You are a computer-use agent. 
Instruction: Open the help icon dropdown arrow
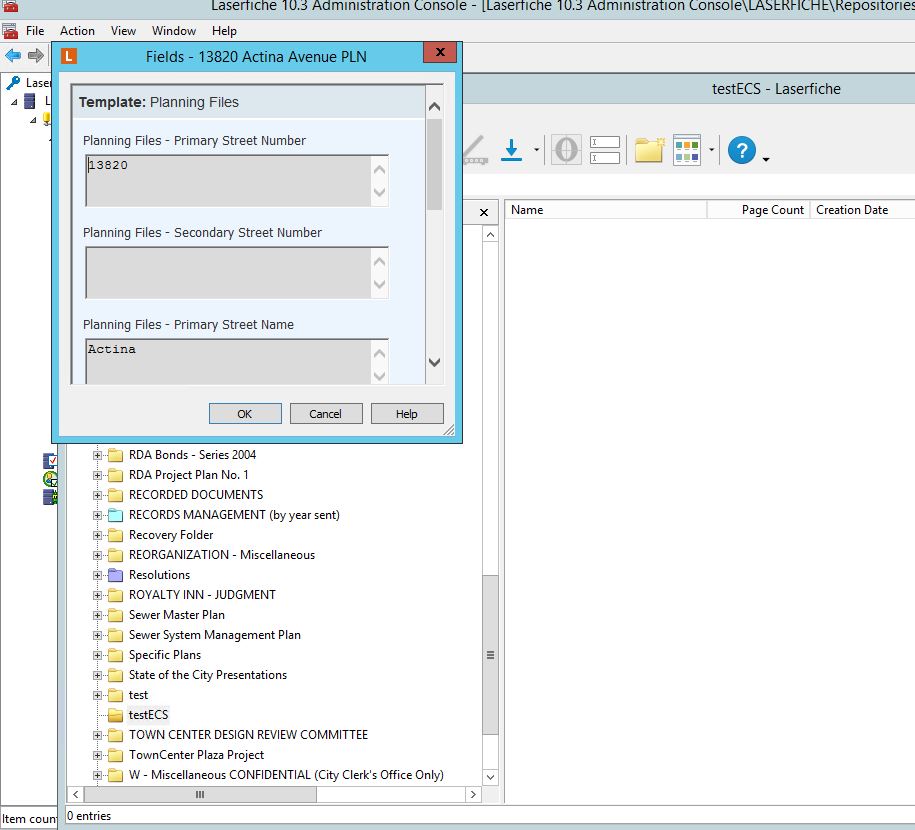pos(766,159)
